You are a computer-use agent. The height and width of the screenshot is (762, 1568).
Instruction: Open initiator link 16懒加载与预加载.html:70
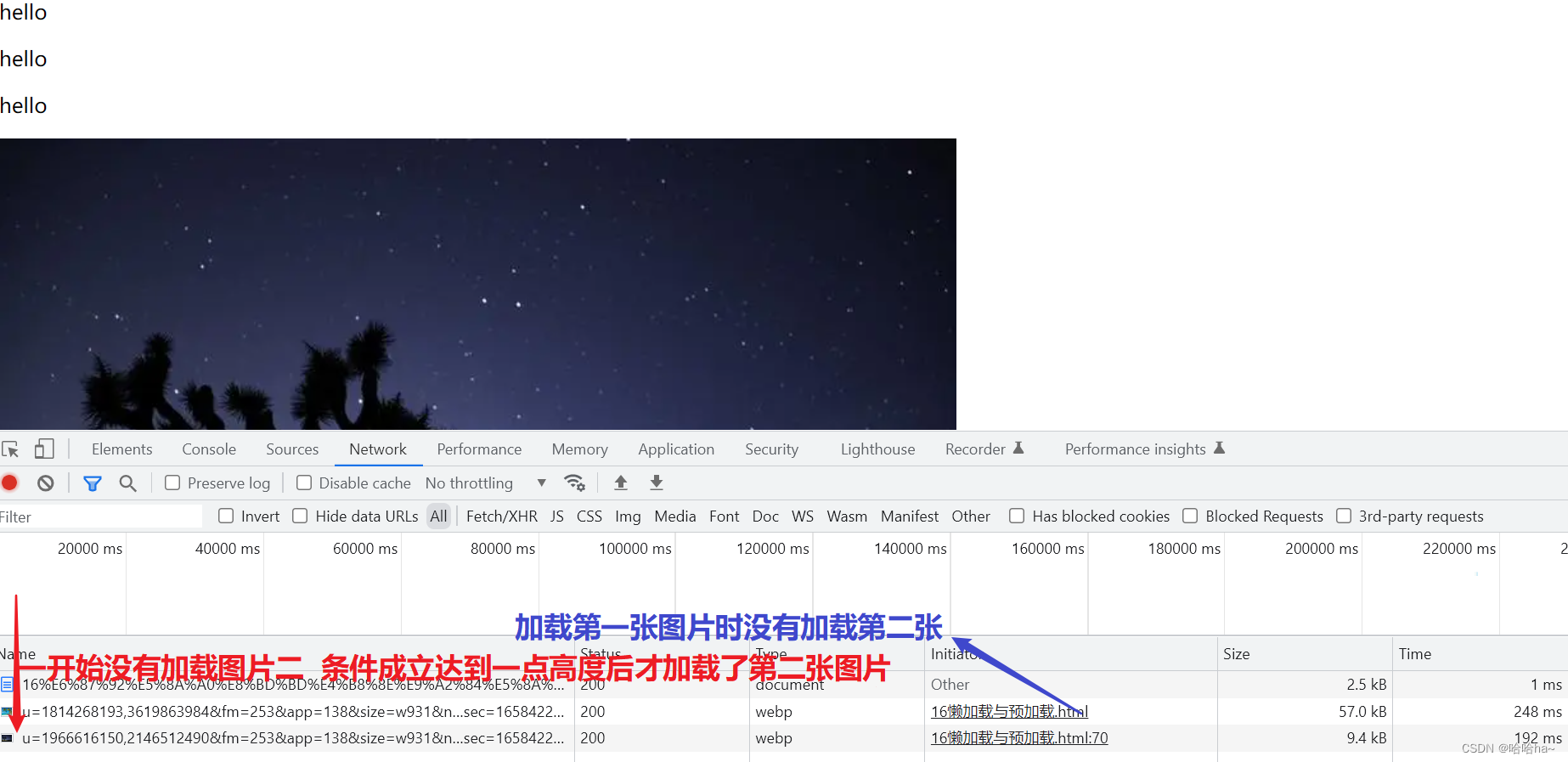point(1019,737)
